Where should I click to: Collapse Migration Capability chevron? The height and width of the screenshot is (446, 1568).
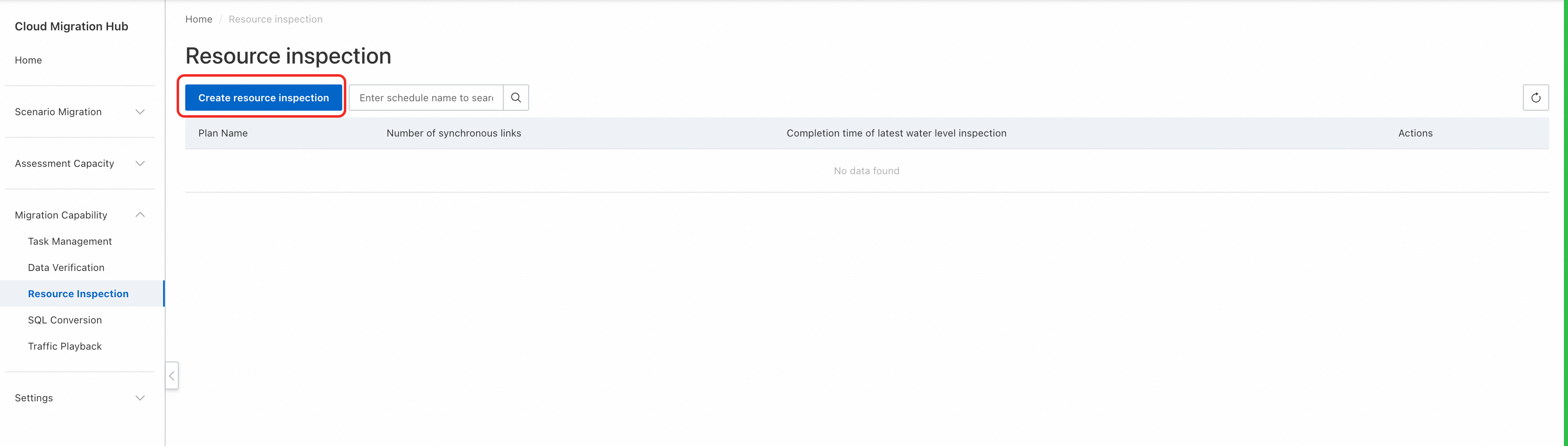click(x=140, y=215)
